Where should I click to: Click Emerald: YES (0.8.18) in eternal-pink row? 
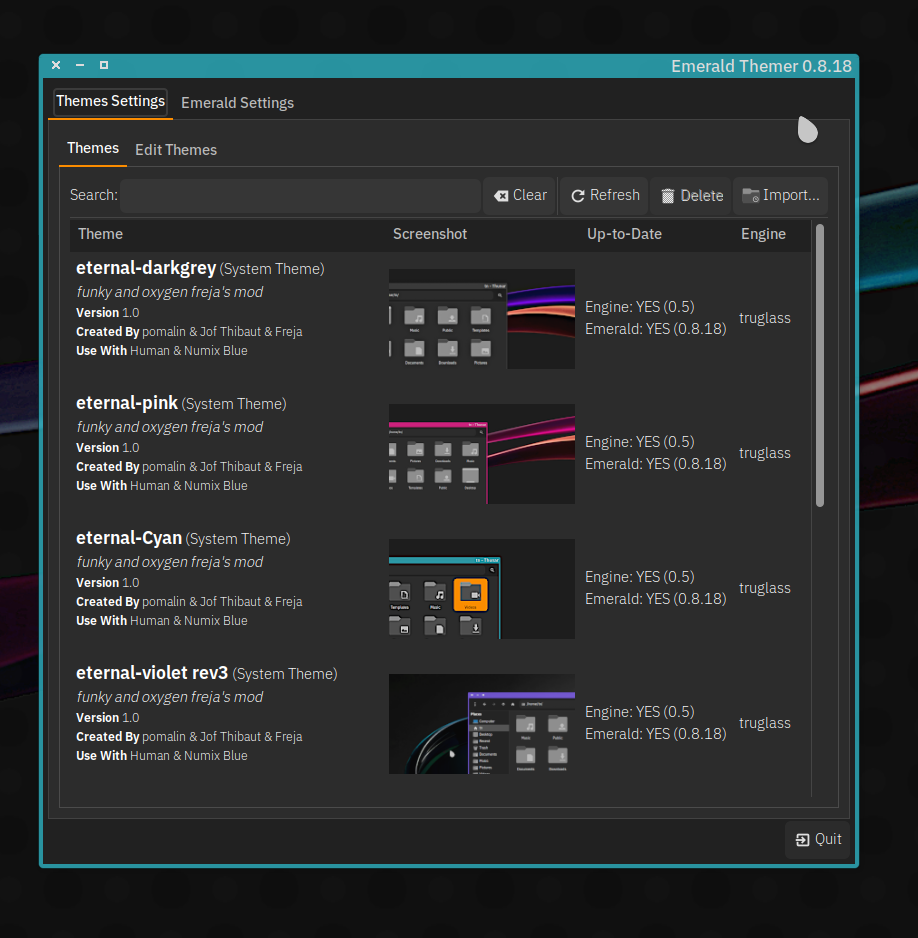[655, 464]
